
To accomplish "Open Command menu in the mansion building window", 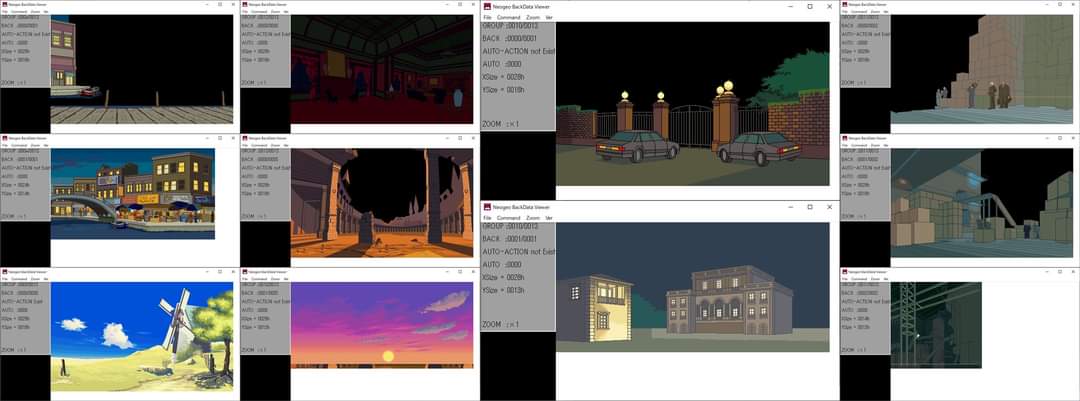I will pos(508,218).
